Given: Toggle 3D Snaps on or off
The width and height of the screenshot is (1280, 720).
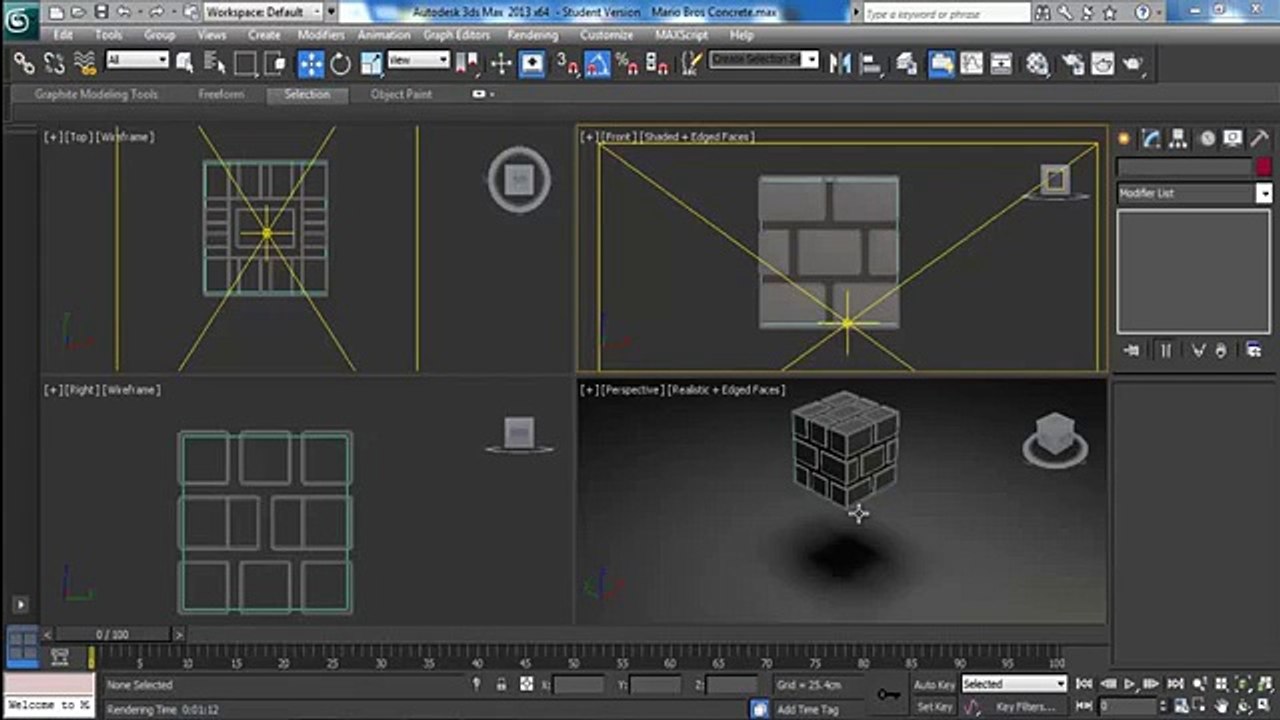Looking at the screenshot, I should (x=567, y=64).
